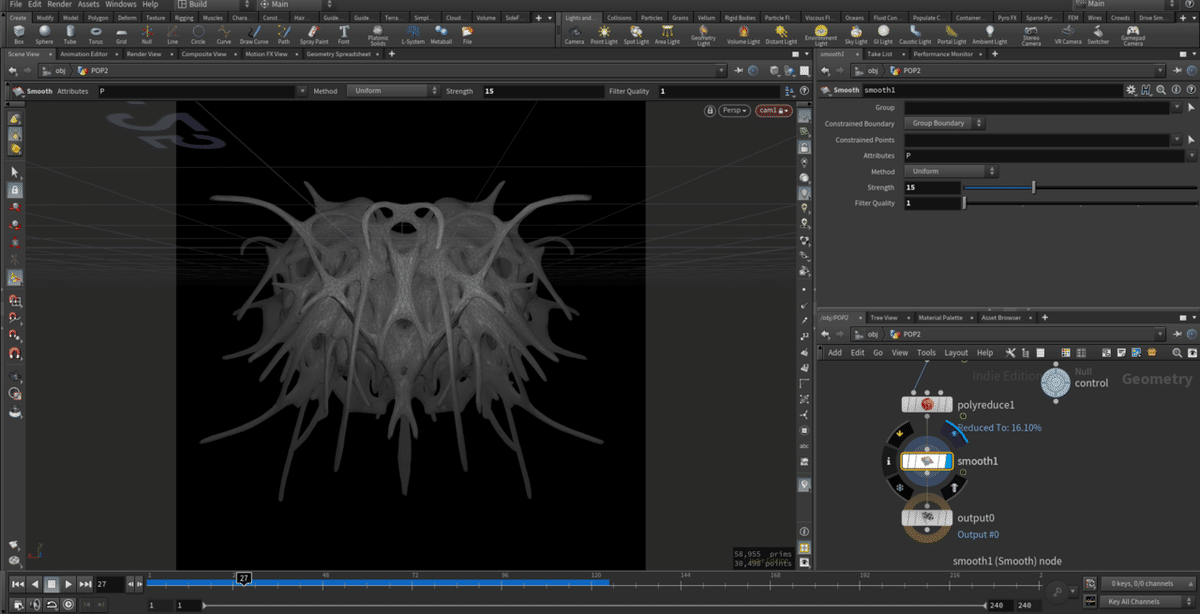Add a Sky Light from shelf
The height and width of the screenshot is (614, 1200).
coord(856,35)
